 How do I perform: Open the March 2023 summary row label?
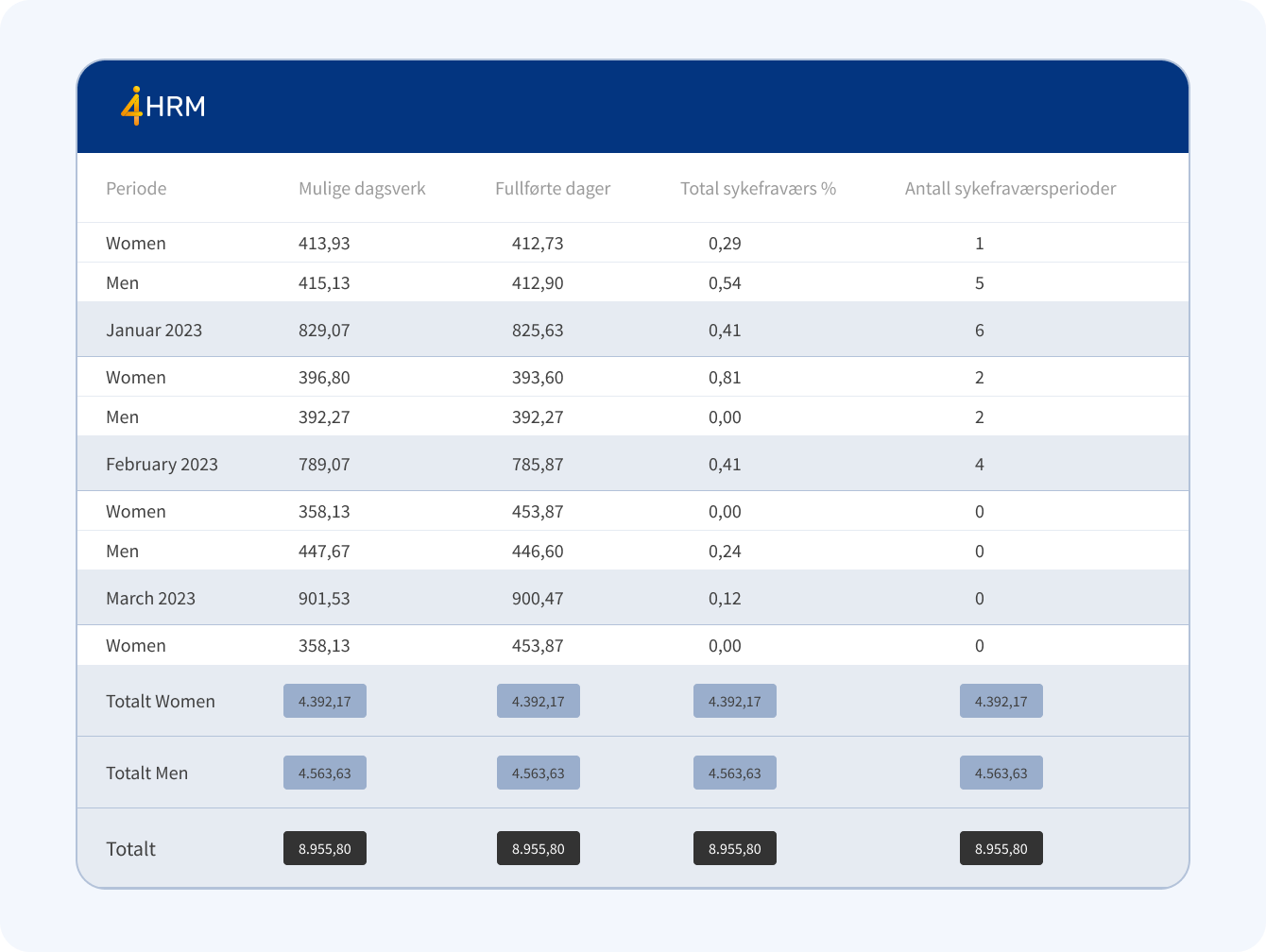(150, 598)
